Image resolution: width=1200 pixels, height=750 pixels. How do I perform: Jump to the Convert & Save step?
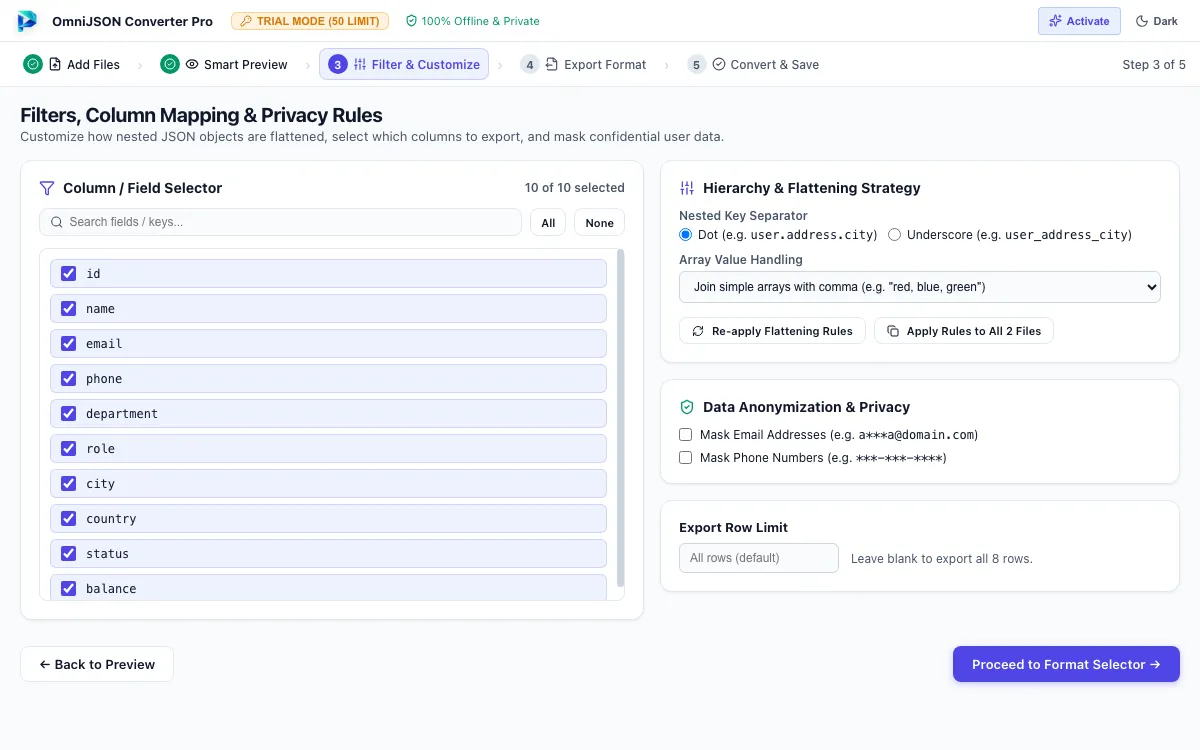coord(753,64)
